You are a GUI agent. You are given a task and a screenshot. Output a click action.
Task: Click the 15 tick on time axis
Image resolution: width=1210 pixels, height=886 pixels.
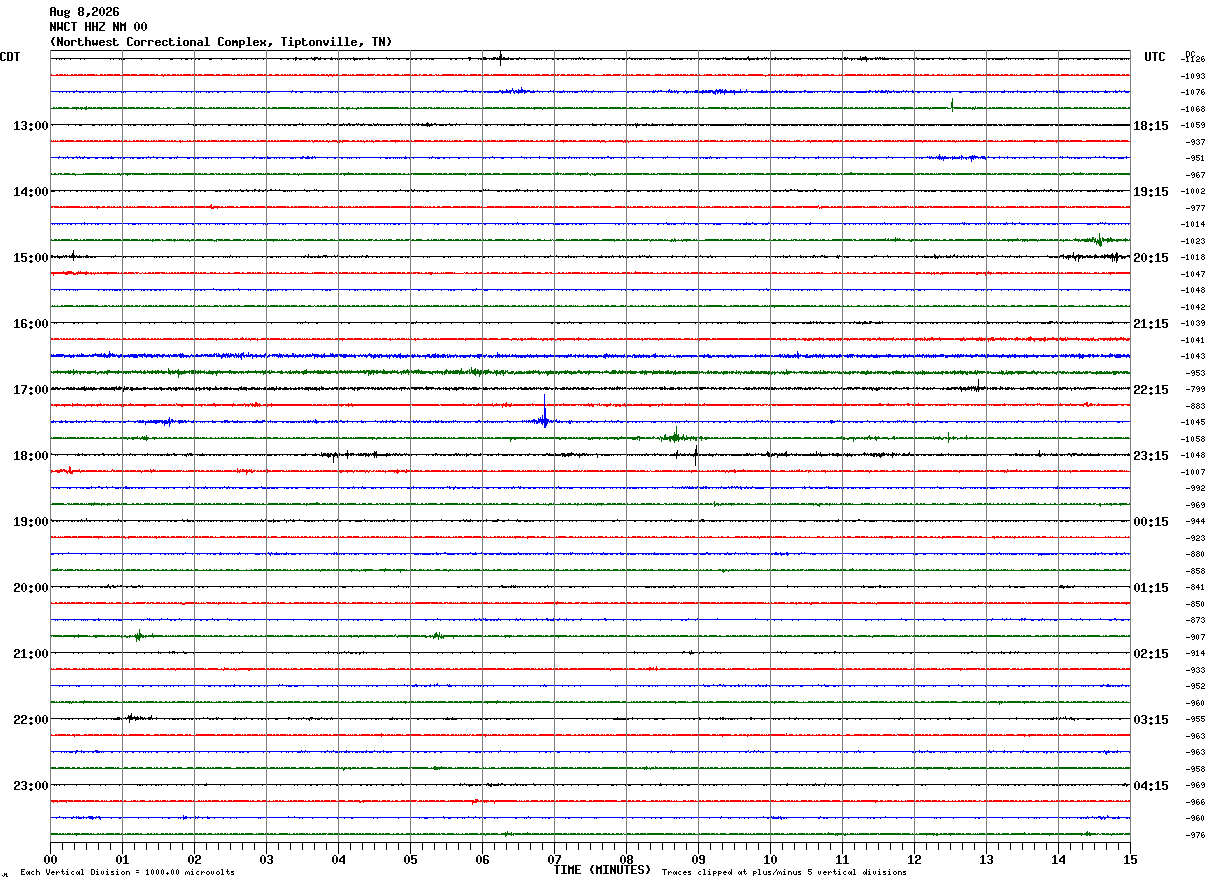click(x=1130, y=859)
